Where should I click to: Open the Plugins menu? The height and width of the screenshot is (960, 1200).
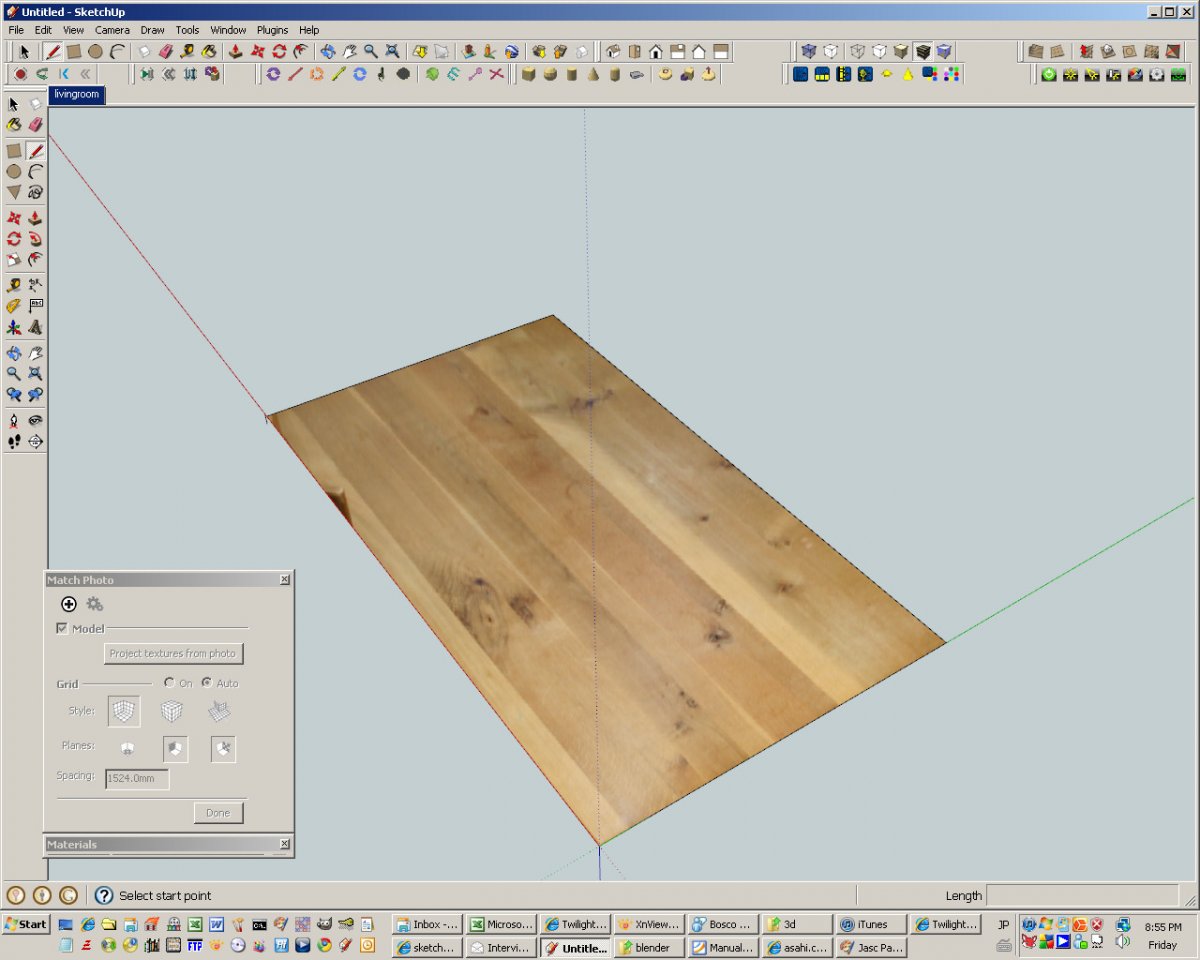coord(272,30)
